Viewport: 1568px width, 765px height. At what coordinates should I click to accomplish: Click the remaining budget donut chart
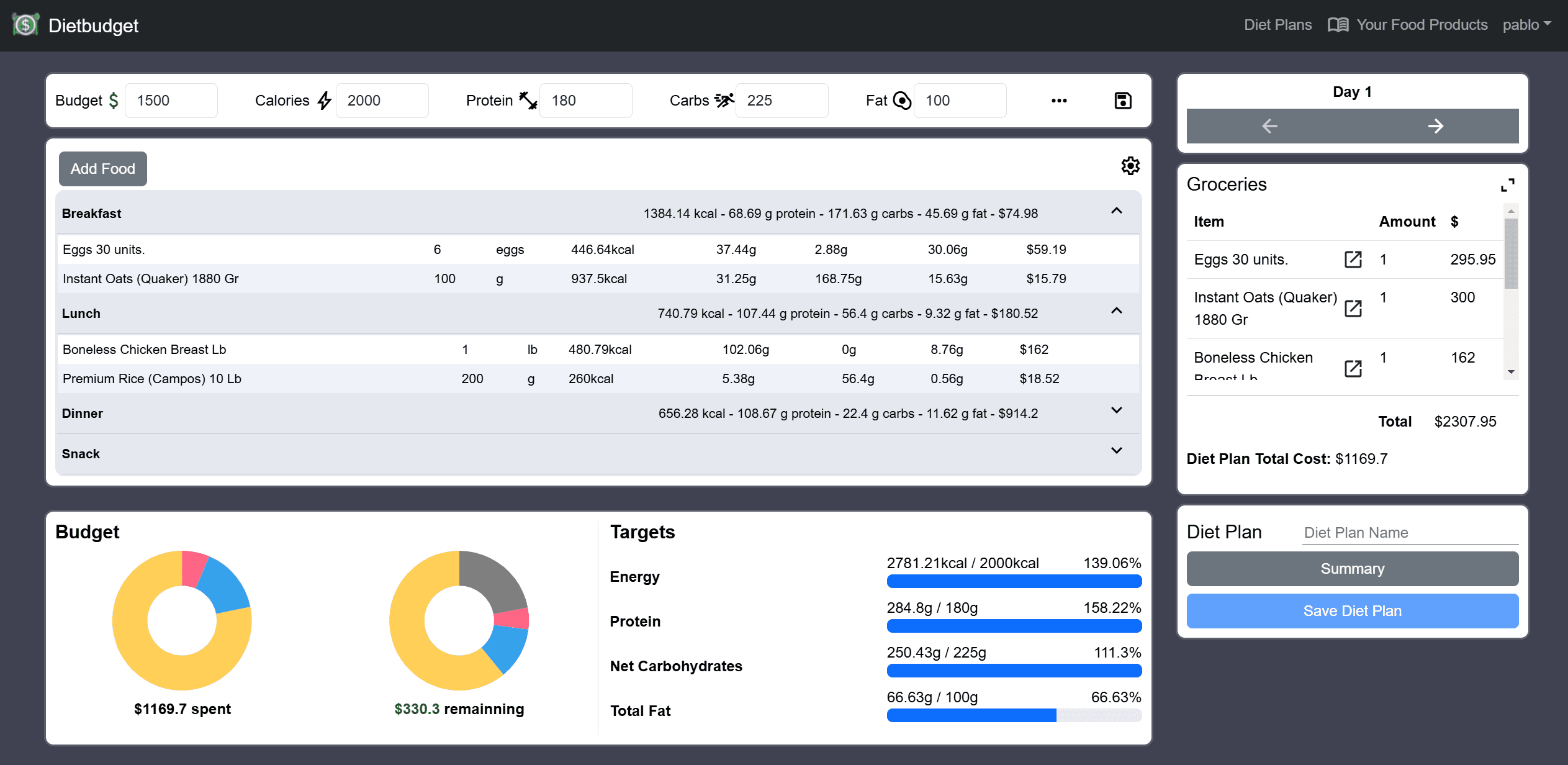pyautogui.click(x=459, y=620)
